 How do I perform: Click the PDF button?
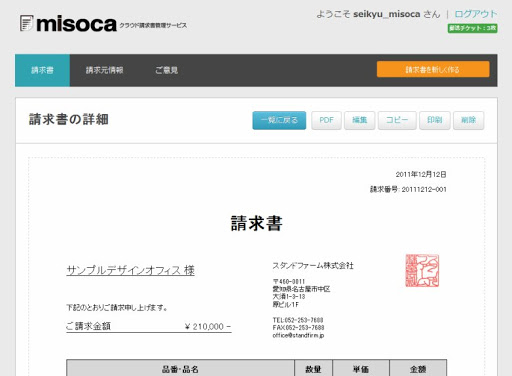click(326, 120)
